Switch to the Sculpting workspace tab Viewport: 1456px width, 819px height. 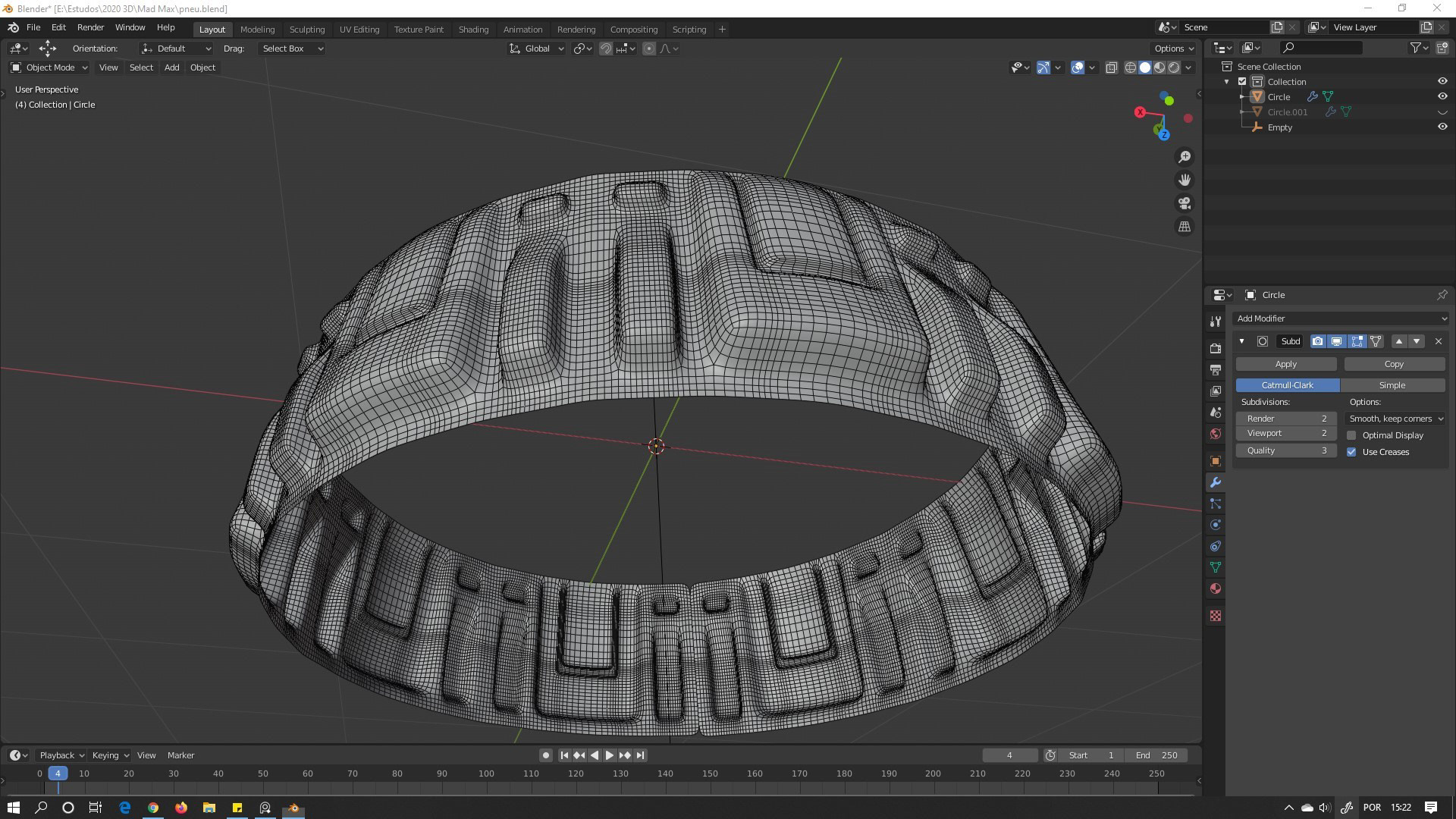(306, 30)
